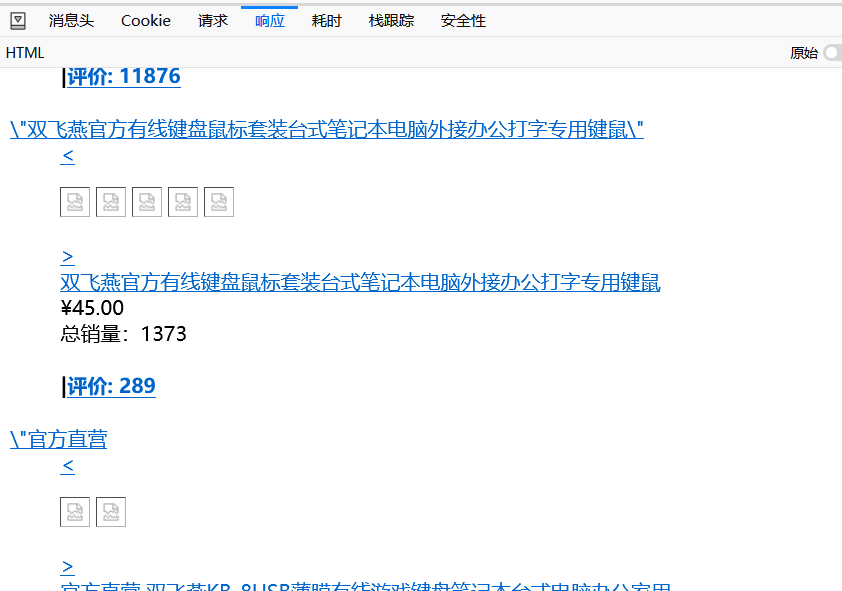
Task: Open the 安全性 tab
Action: [463, 21]
